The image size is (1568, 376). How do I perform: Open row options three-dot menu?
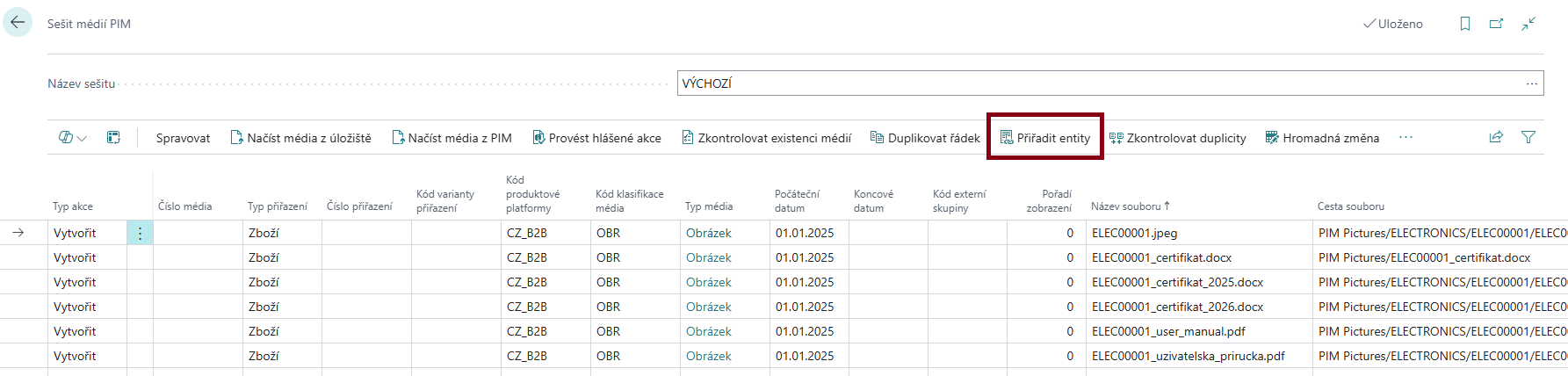(140, 233)
